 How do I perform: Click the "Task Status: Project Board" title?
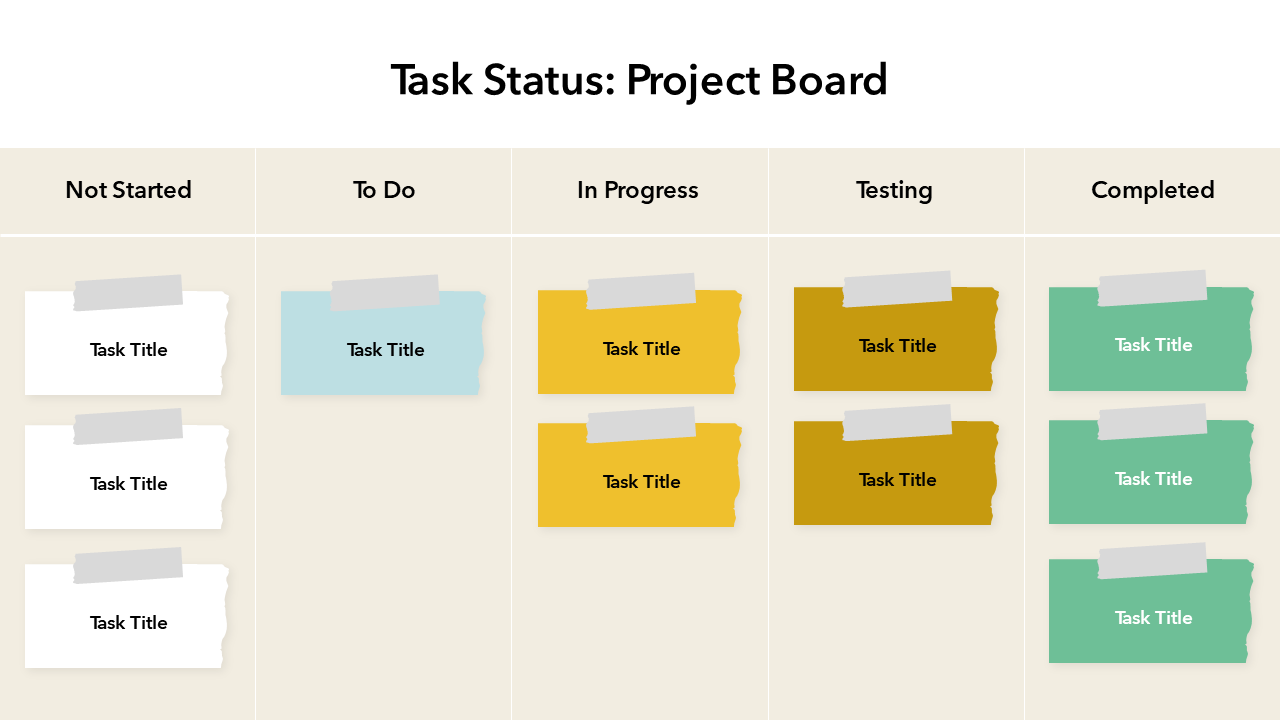pyautogui.click(x=639, y=80)
